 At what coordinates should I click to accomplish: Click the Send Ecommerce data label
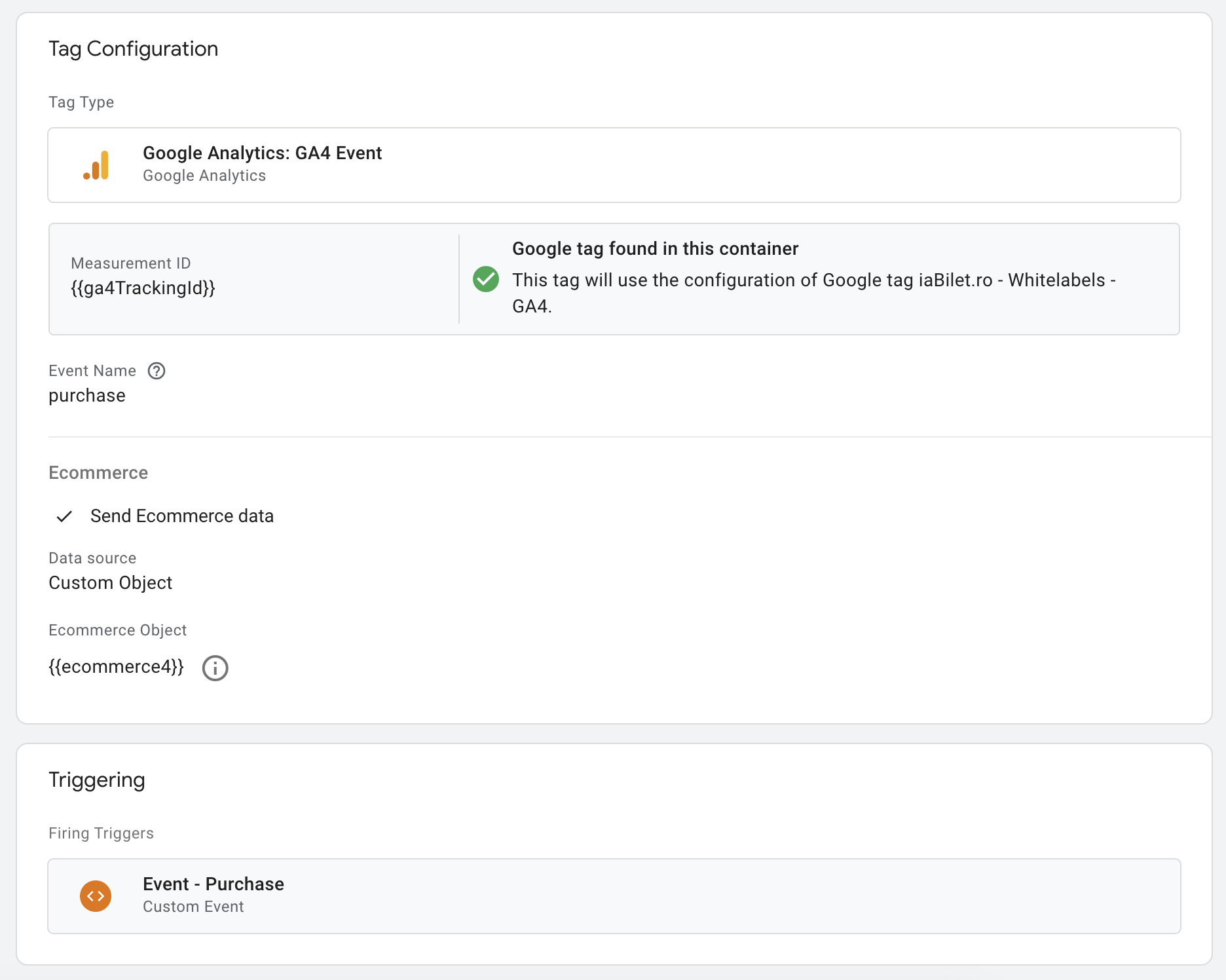(182, 516)
